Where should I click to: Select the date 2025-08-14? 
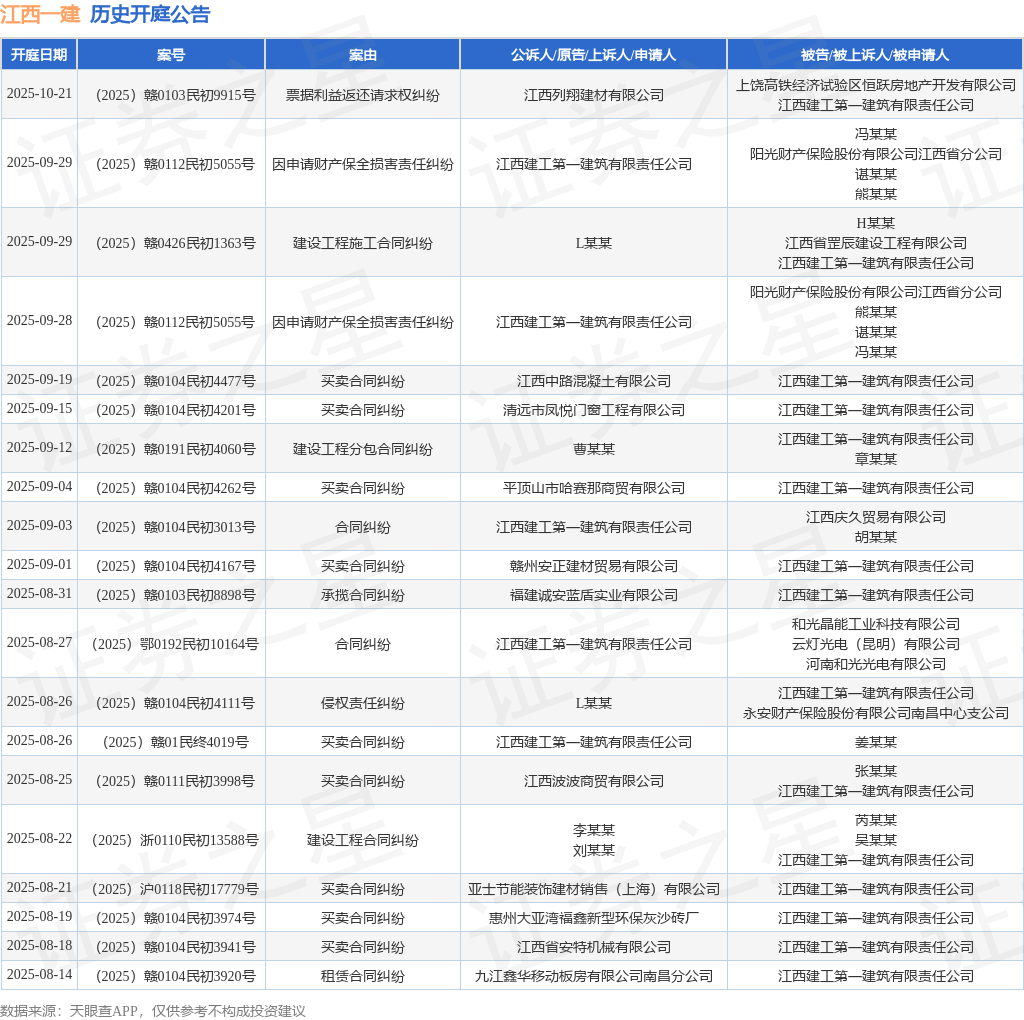(x=39, y=974)
